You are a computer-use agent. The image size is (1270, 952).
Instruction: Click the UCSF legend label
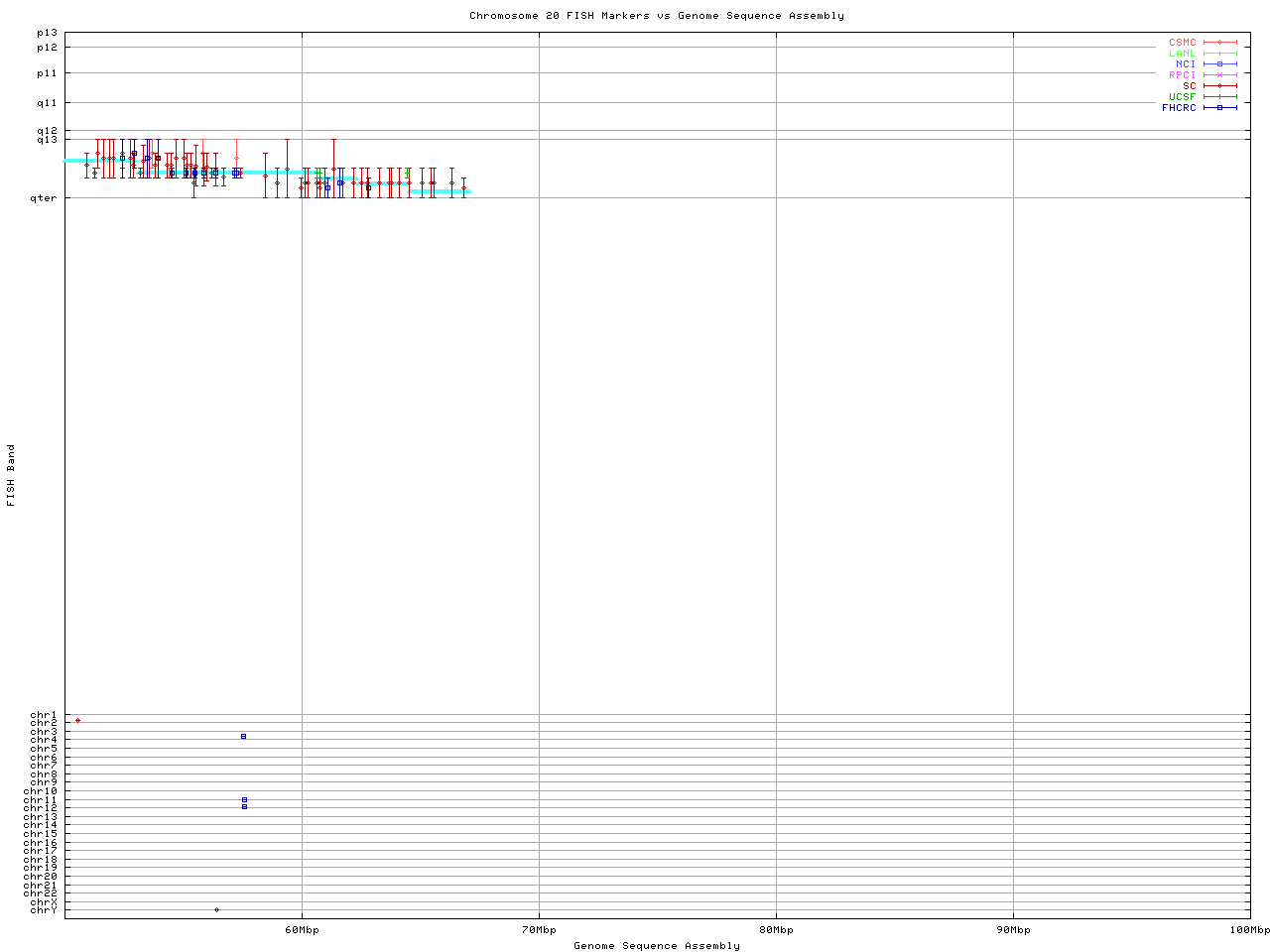tap(1183, 97)
